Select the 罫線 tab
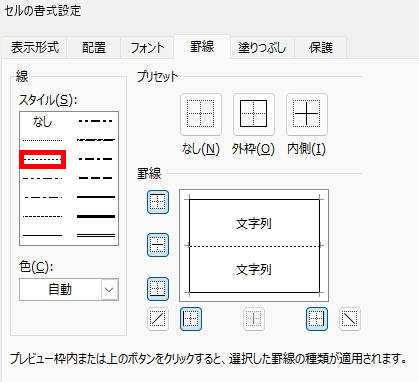 coord(202,46)
